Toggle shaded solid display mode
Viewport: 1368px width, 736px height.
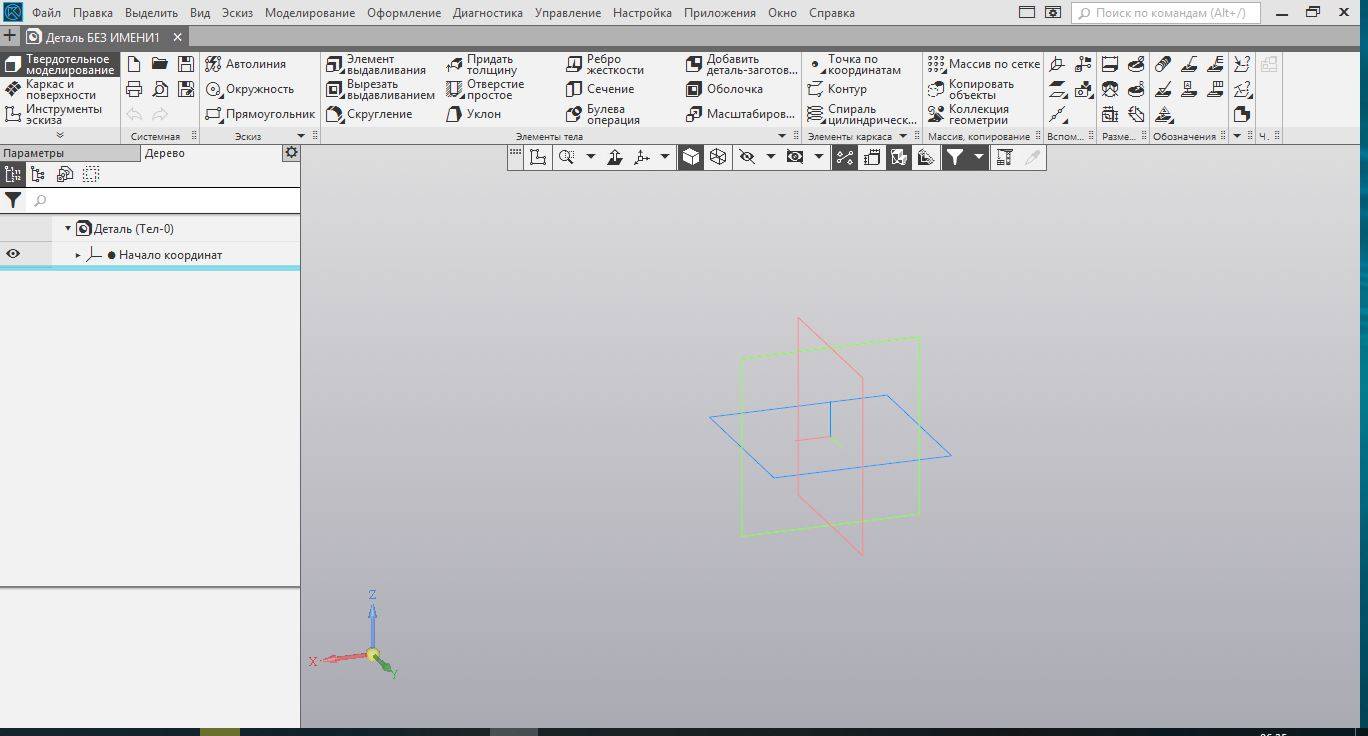(x=690, y=157)
